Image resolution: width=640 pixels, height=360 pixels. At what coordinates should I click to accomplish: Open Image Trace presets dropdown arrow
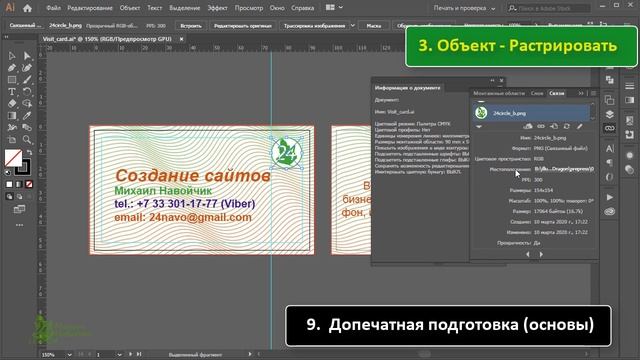pyautogui.click(x=353, y=25)
